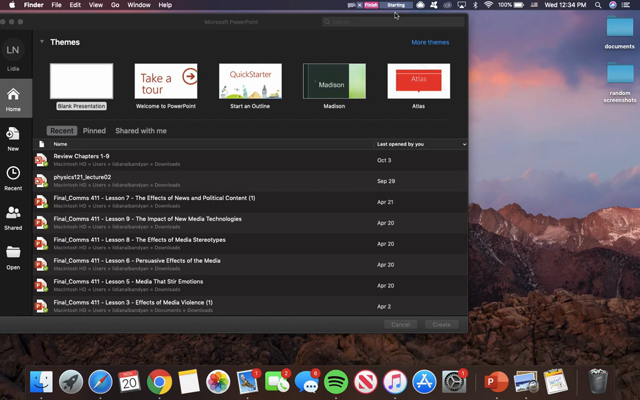
Task: Switch to the Pinned tab
Action: 94,131
